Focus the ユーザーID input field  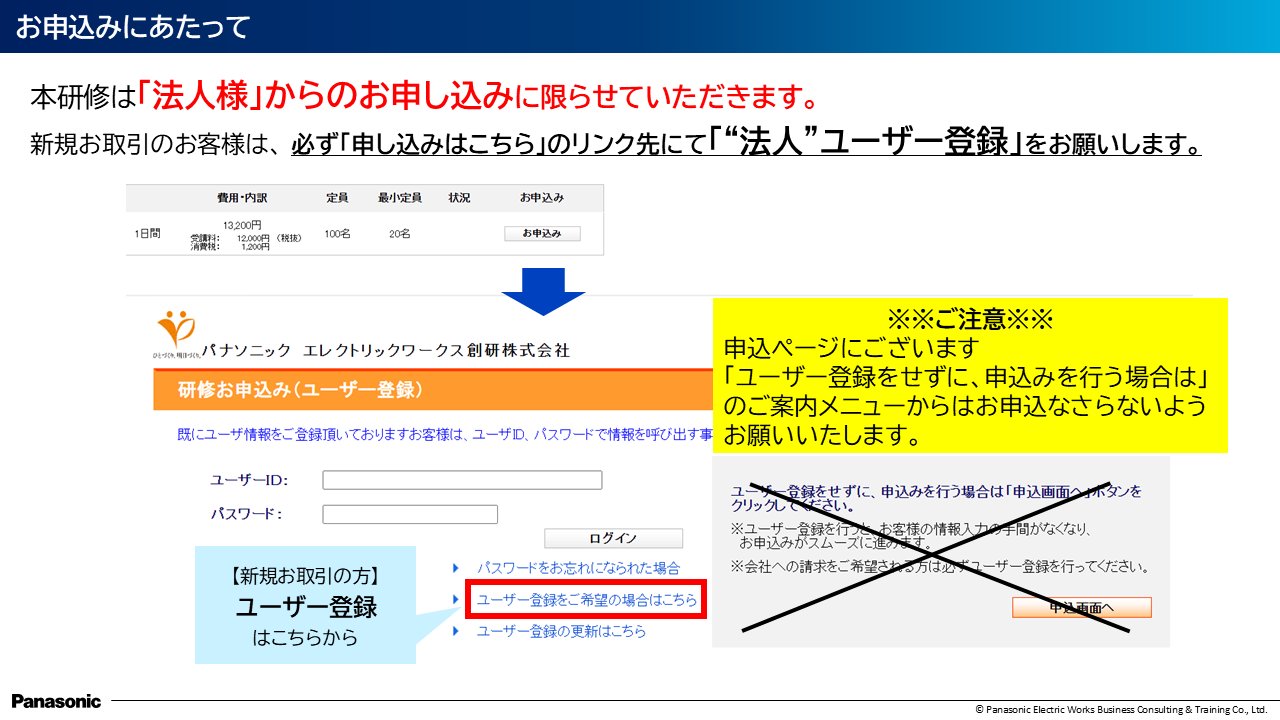coord(462,480)
